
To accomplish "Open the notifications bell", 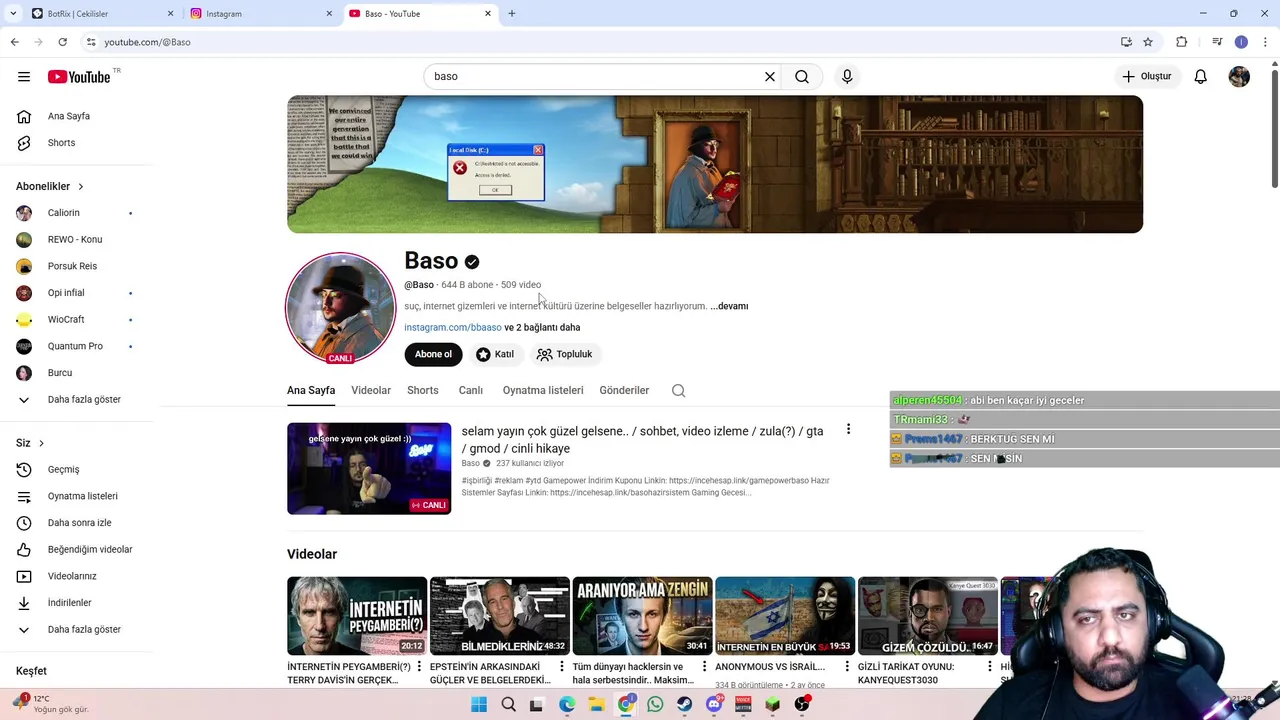I will point(1201,76).
